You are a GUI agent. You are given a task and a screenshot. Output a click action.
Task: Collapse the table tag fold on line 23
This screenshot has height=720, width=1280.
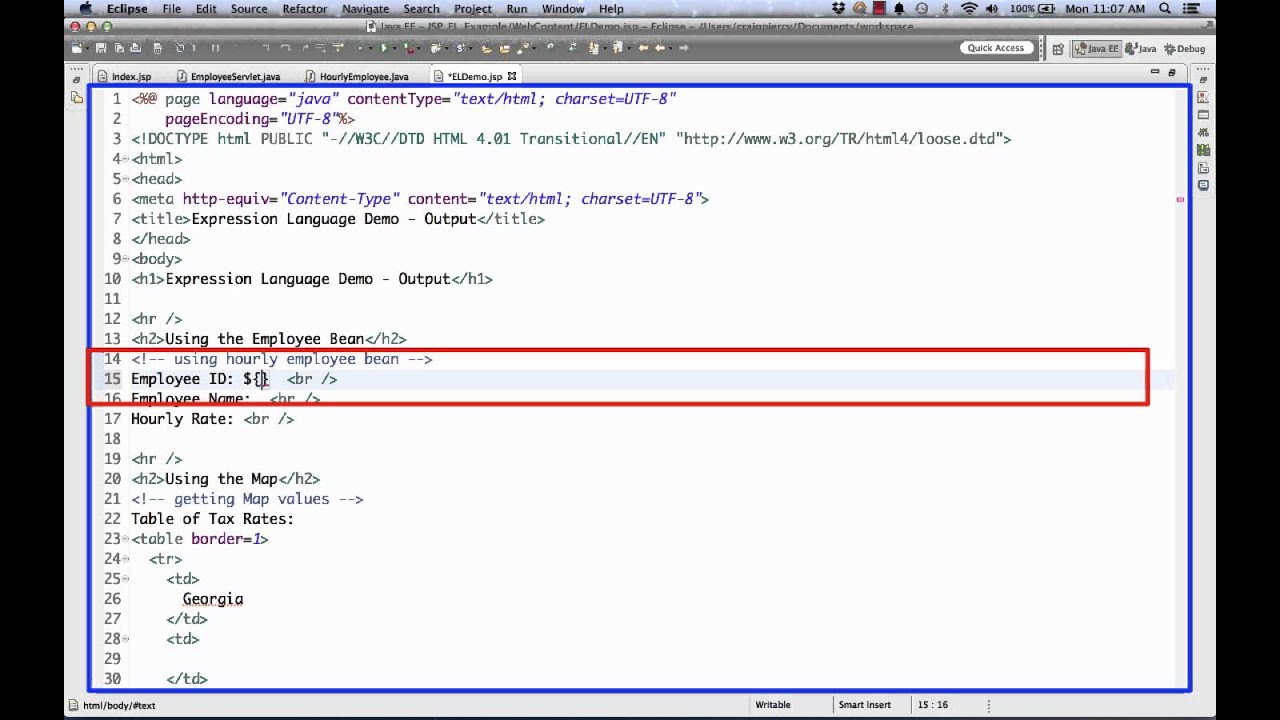point(127,539)
